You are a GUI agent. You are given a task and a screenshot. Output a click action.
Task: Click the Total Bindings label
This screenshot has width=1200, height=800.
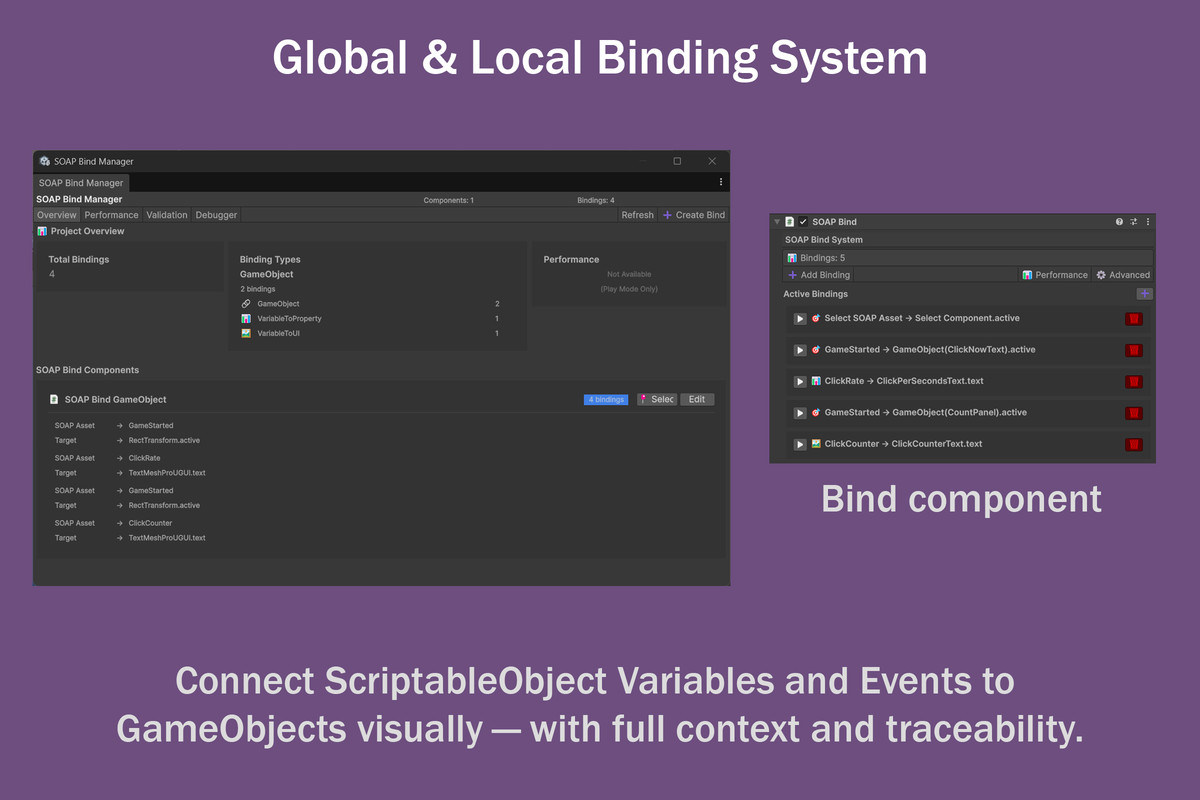pyautogui.click(x=79, y=259)
